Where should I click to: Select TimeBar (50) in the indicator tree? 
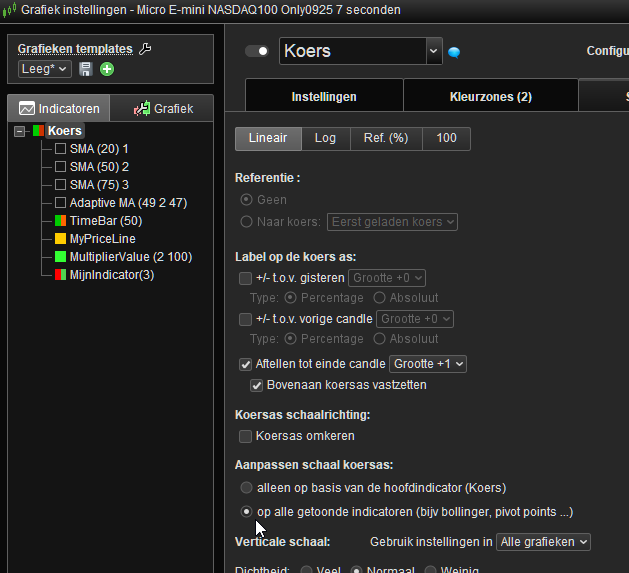[106, 221]
